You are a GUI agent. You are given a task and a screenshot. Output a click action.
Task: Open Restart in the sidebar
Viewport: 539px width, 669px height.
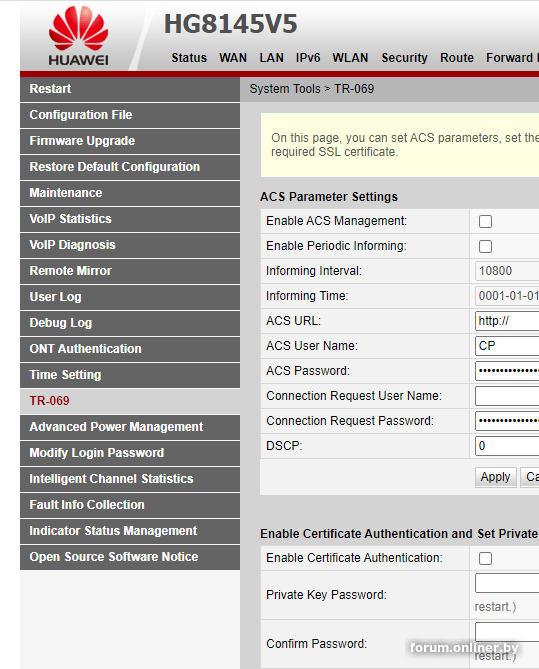point(130,89)
